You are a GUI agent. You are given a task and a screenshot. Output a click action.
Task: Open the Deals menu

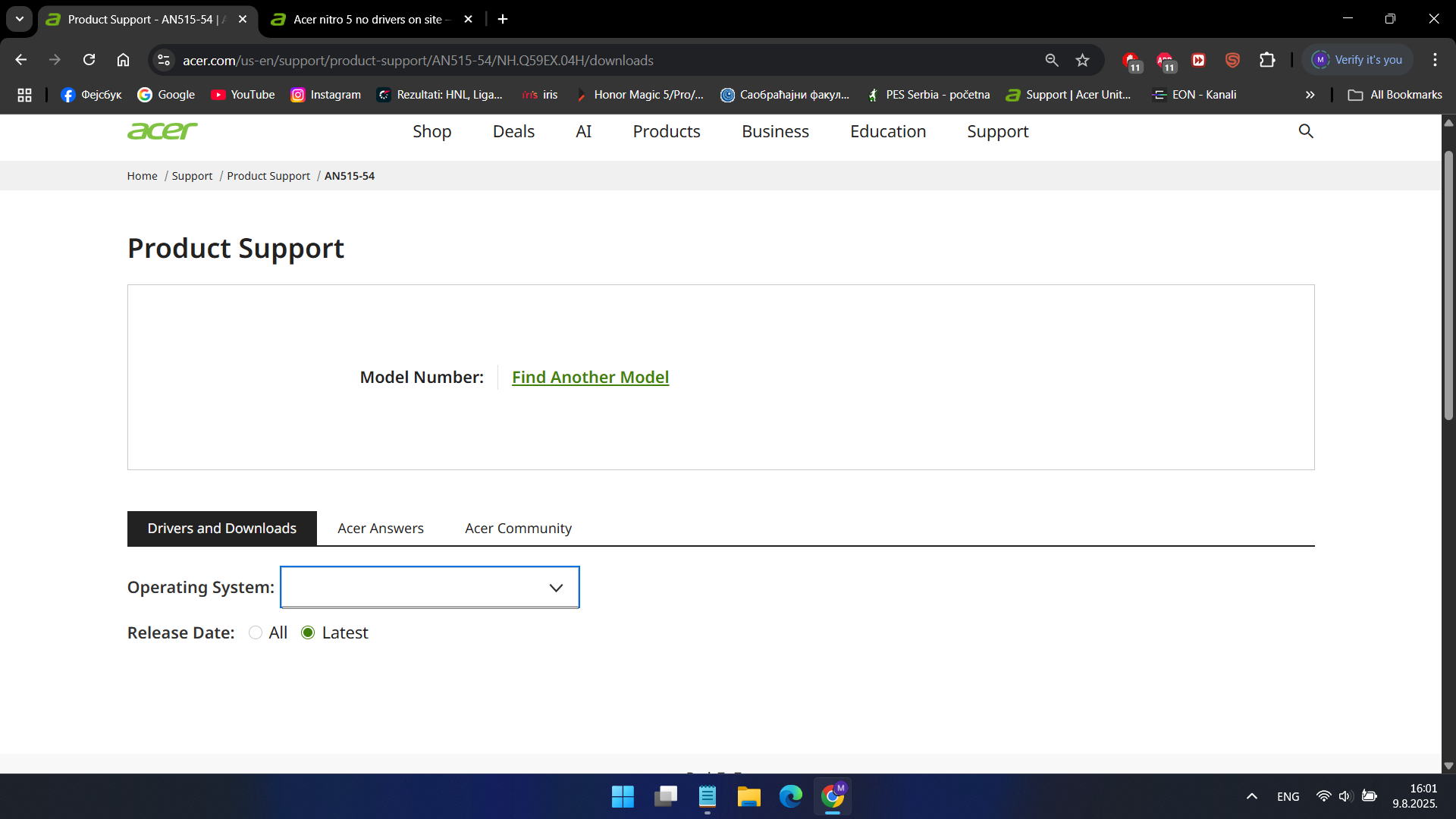click(x=513, y=131)
